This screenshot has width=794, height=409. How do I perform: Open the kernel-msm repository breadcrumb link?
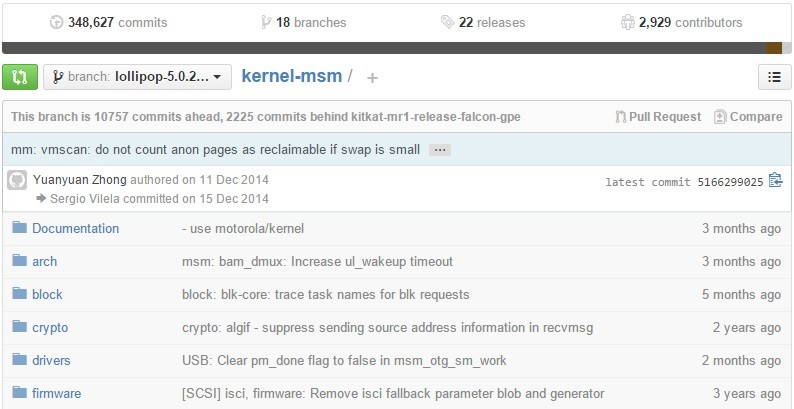pos(291,76)
